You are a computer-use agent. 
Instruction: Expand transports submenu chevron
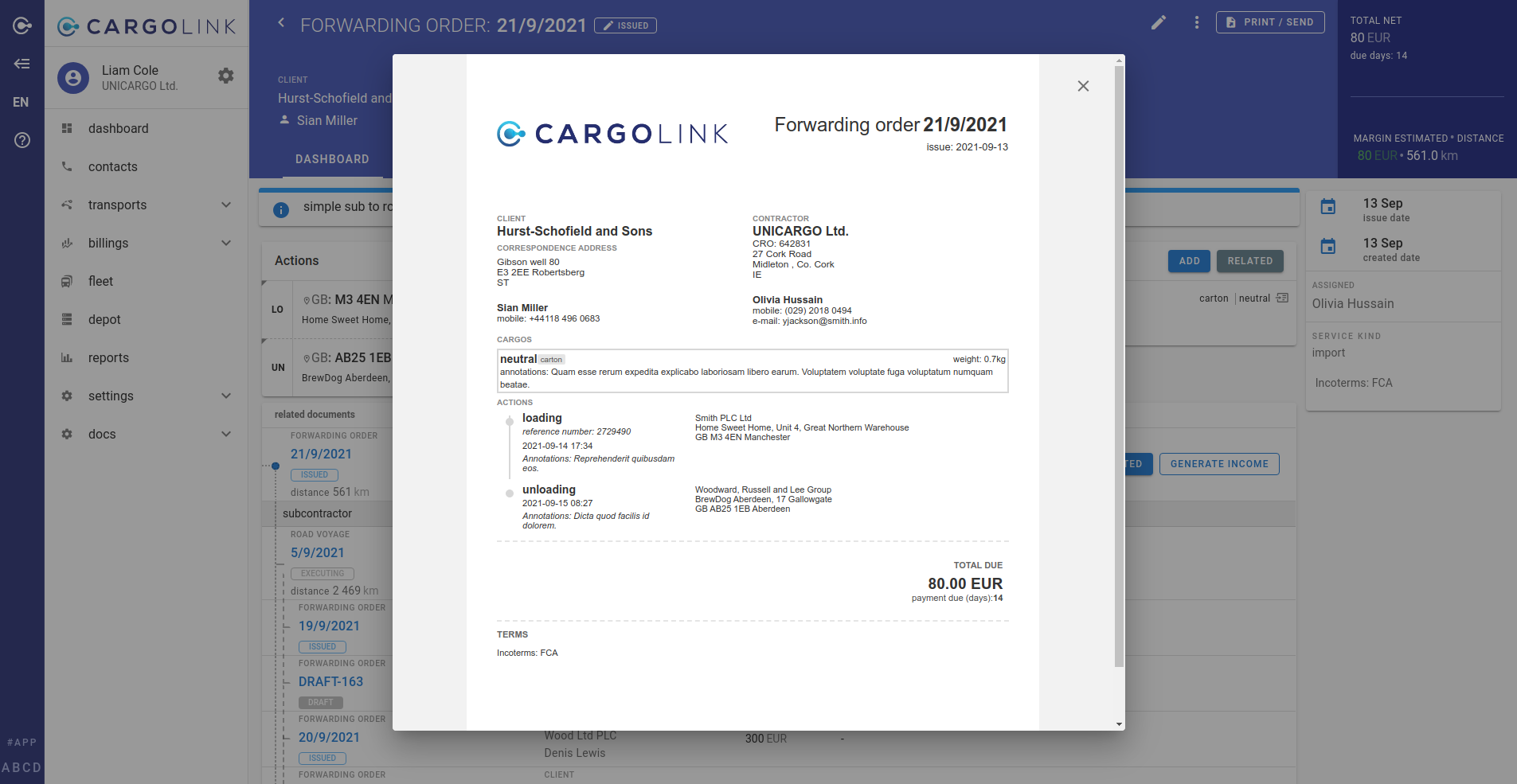click(226, 205)
